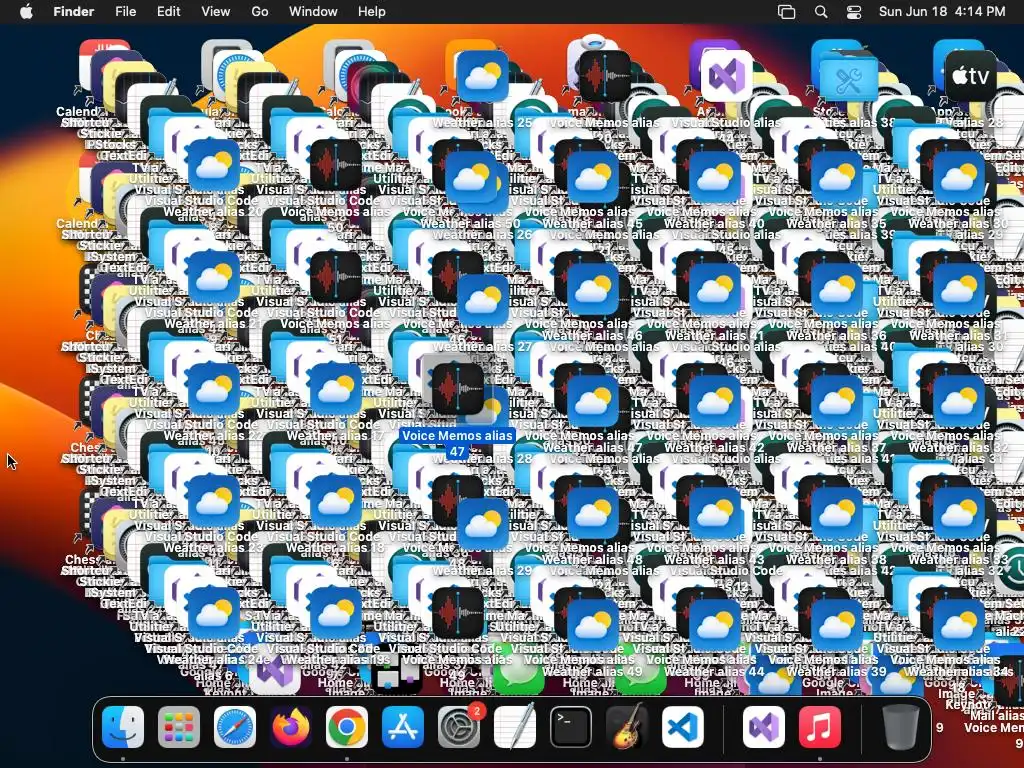
Task: Select the Weather alias 46 desktop icon
Action: pyautogui.click(x=593, y=289)
